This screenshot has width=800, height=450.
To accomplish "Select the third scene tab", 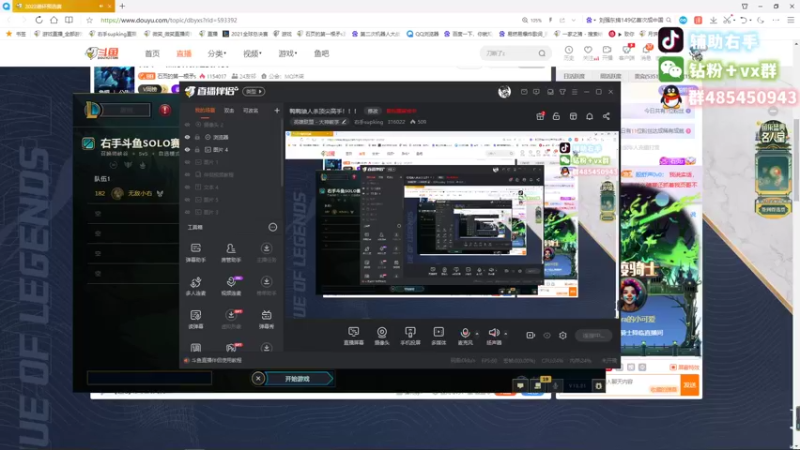I will 251,110.
